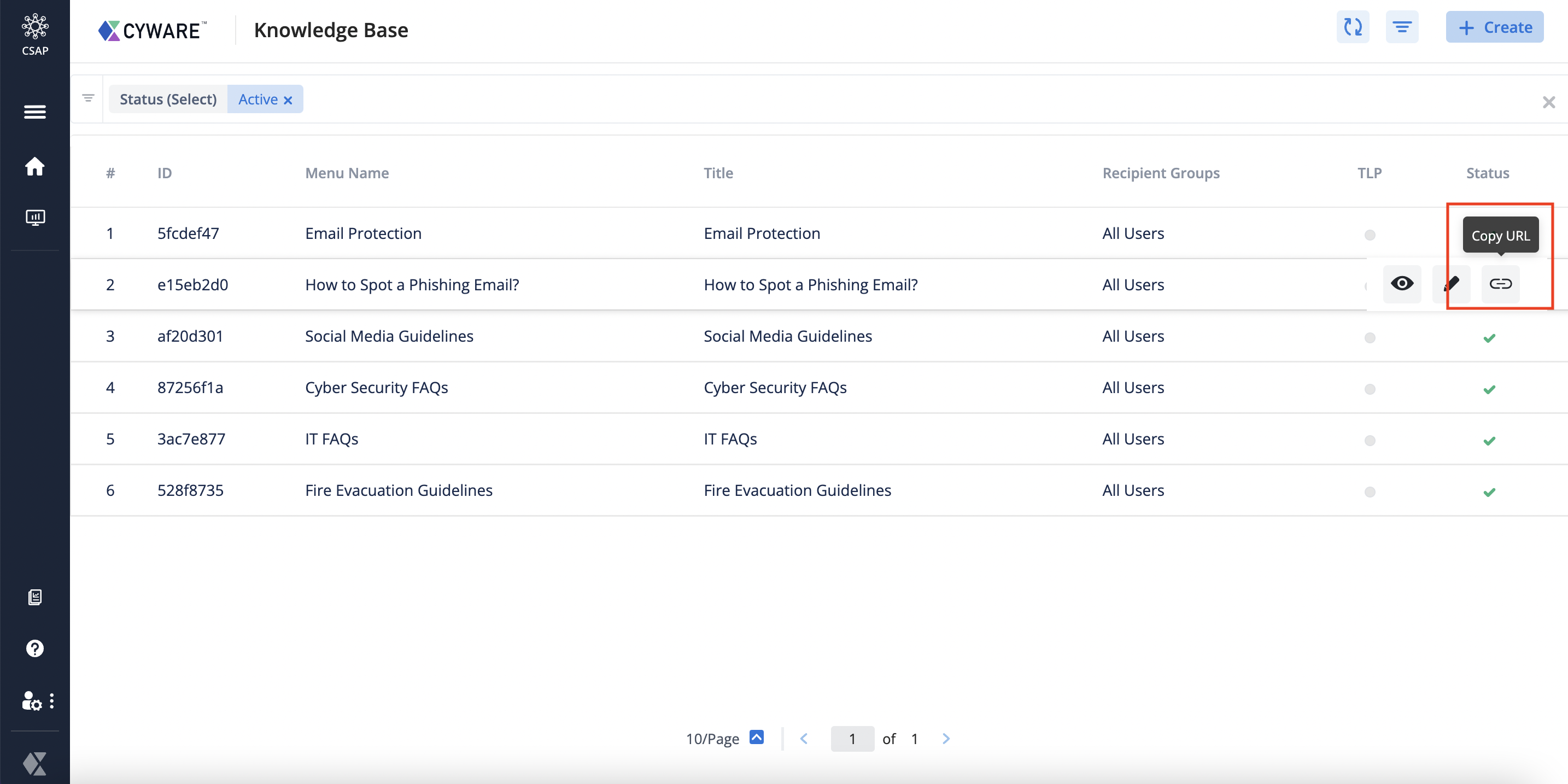Go to the Home icon in sidebar
The image size is (1568, 784).
tap(34, 166)
